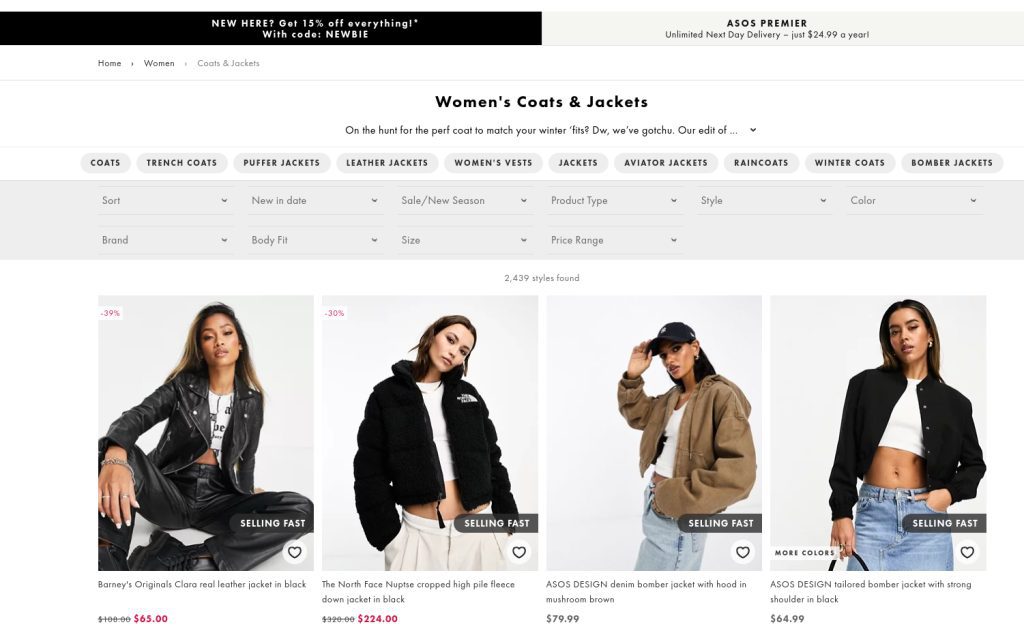
Task: Open the Sort dropdown
Action: 165,201
